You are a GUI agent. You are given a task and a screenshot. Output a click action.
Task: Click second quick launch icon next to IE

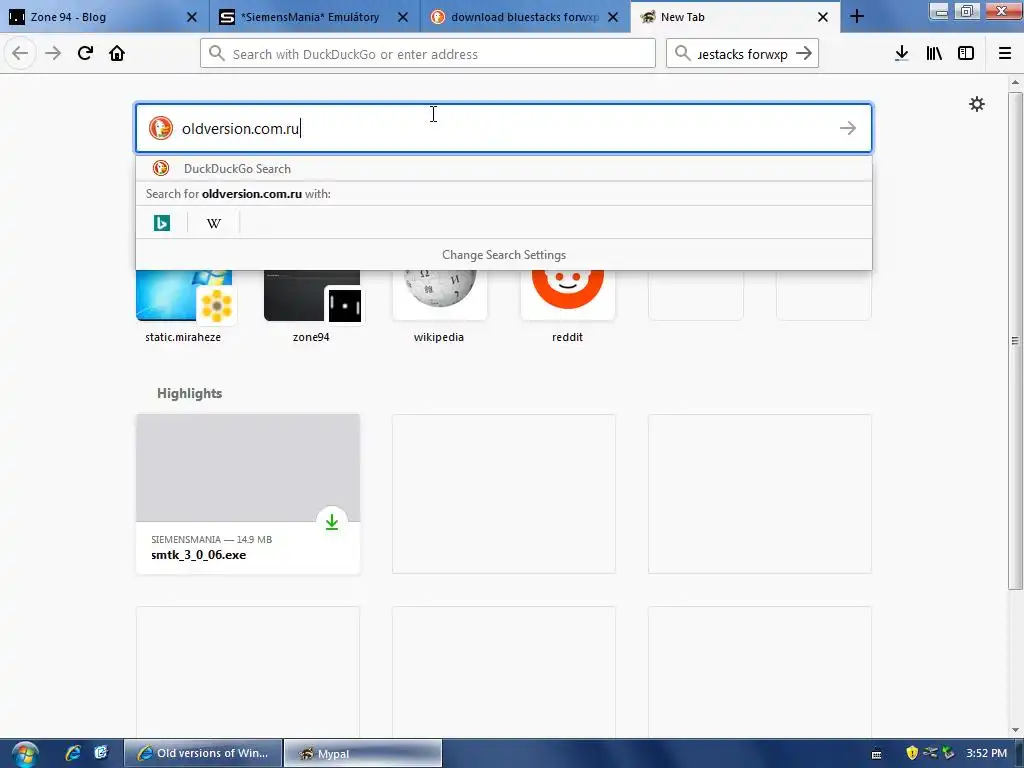click(101, 753)
